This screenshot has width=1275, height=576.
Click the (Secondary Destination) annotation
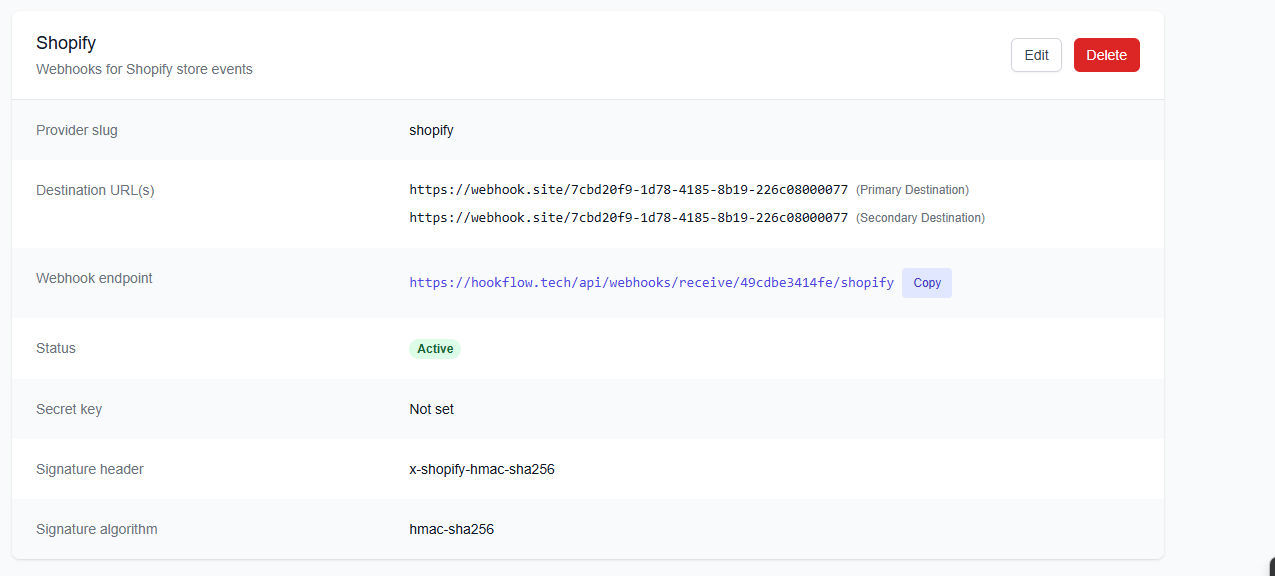(x=920, y=218)
